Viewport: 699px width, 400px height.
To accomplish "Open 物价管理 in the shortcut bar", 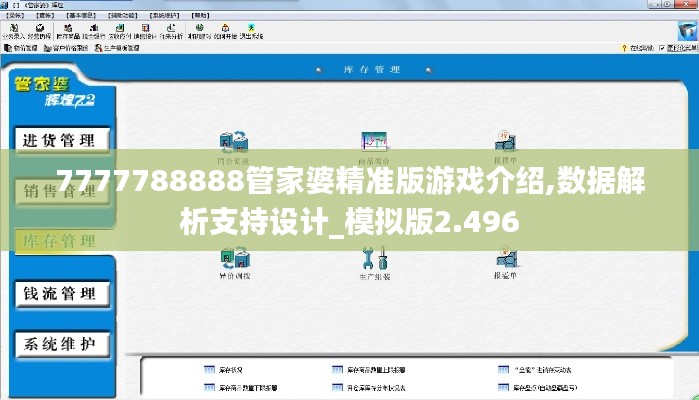I will pyautogui.click(x=21, y=48).
